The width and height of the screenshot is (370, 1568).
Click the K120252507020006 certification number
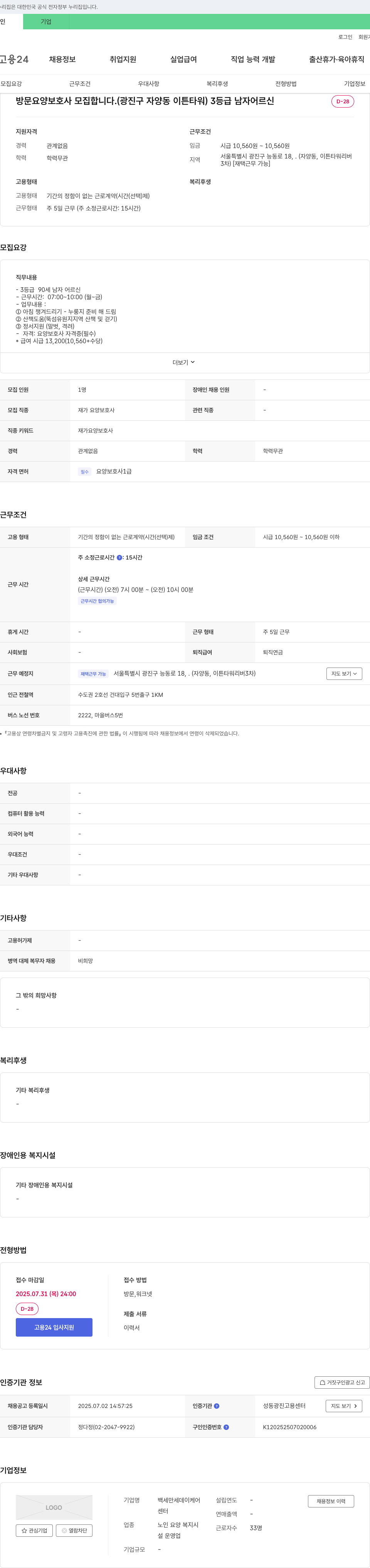point(290,1427)
